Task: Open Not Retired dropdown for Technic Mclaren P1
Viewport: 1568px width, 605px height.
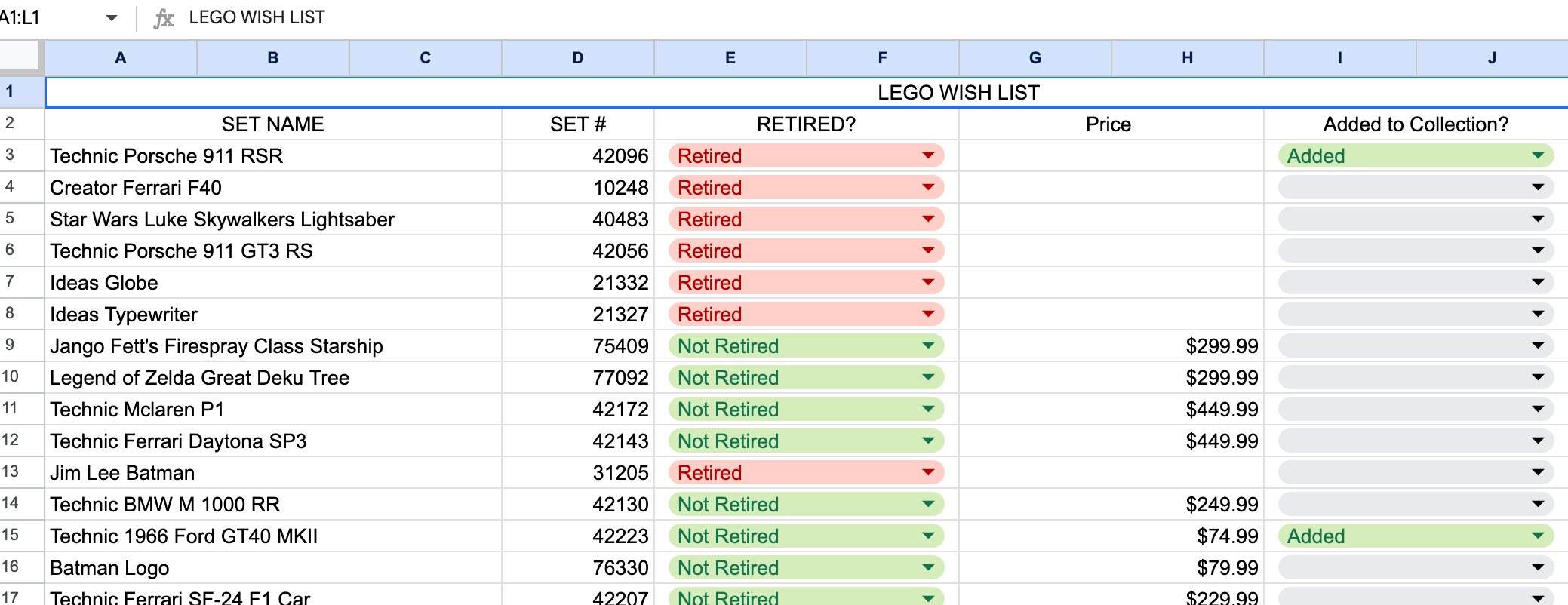Action: [x=928, y=410]
